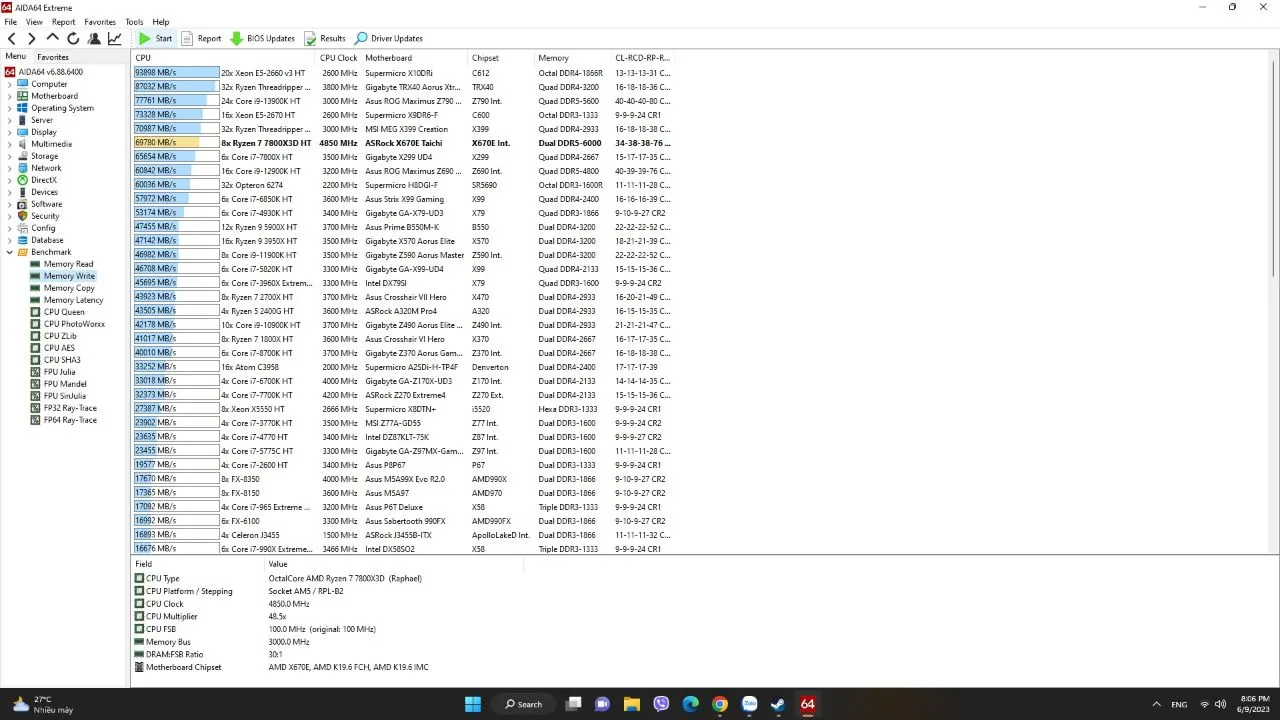The width and height of the screenshot is (1280, 720).
Task: Go forward with the right arrow icon
Action: pyautogui.click(x=32, y=39)
